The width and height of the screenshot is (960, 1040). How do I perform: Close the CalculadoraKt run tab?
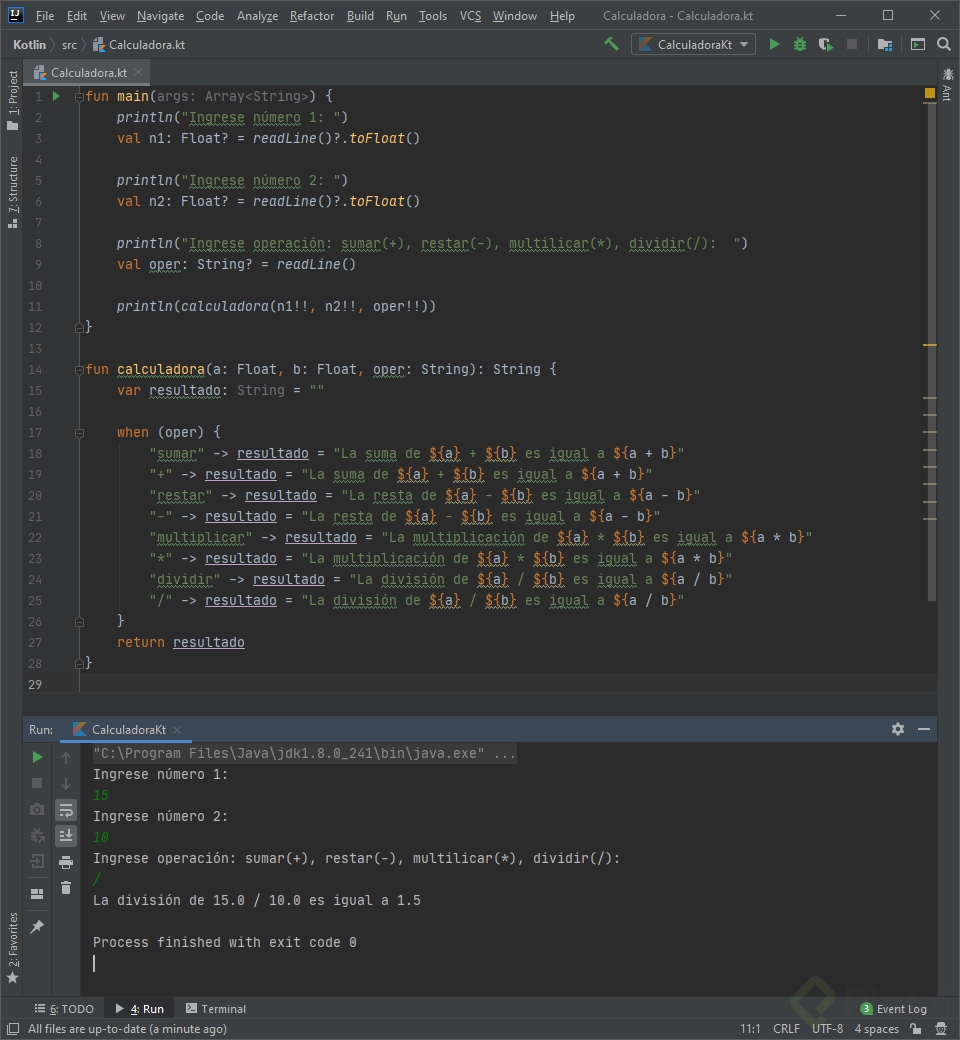[177, 730]
